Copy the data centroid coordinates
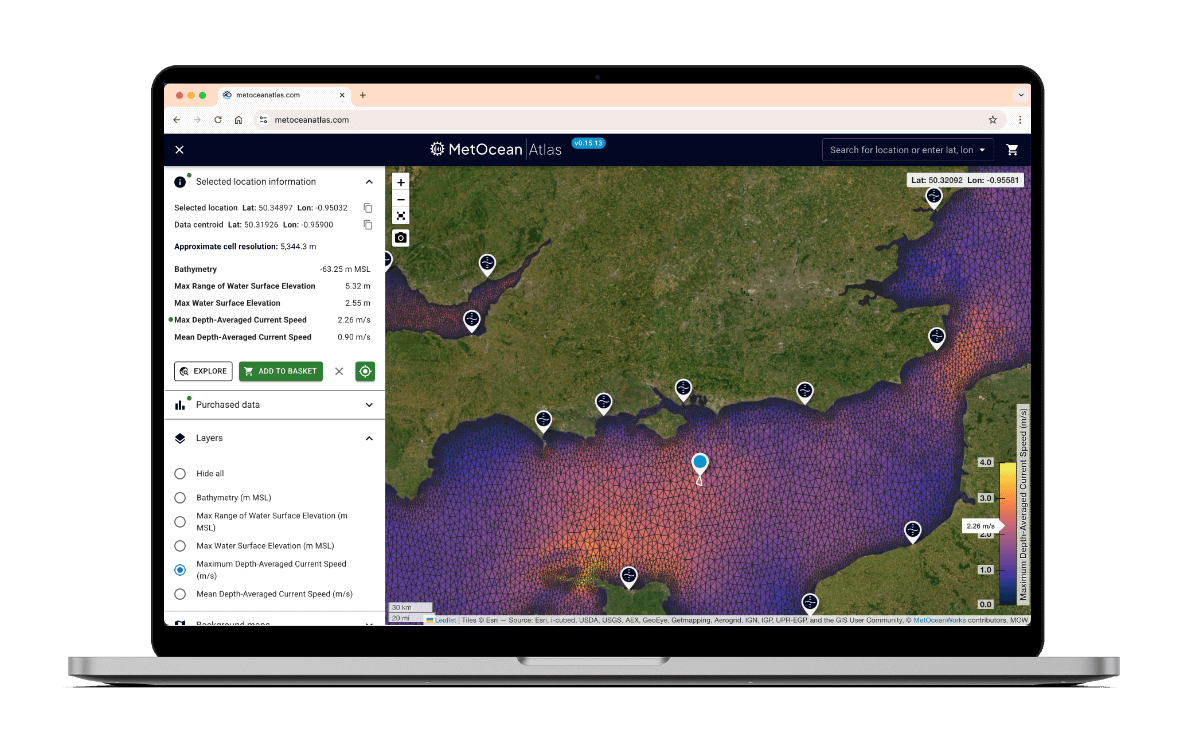Viewport: 1200px width, 740px height. pos(368,225)
